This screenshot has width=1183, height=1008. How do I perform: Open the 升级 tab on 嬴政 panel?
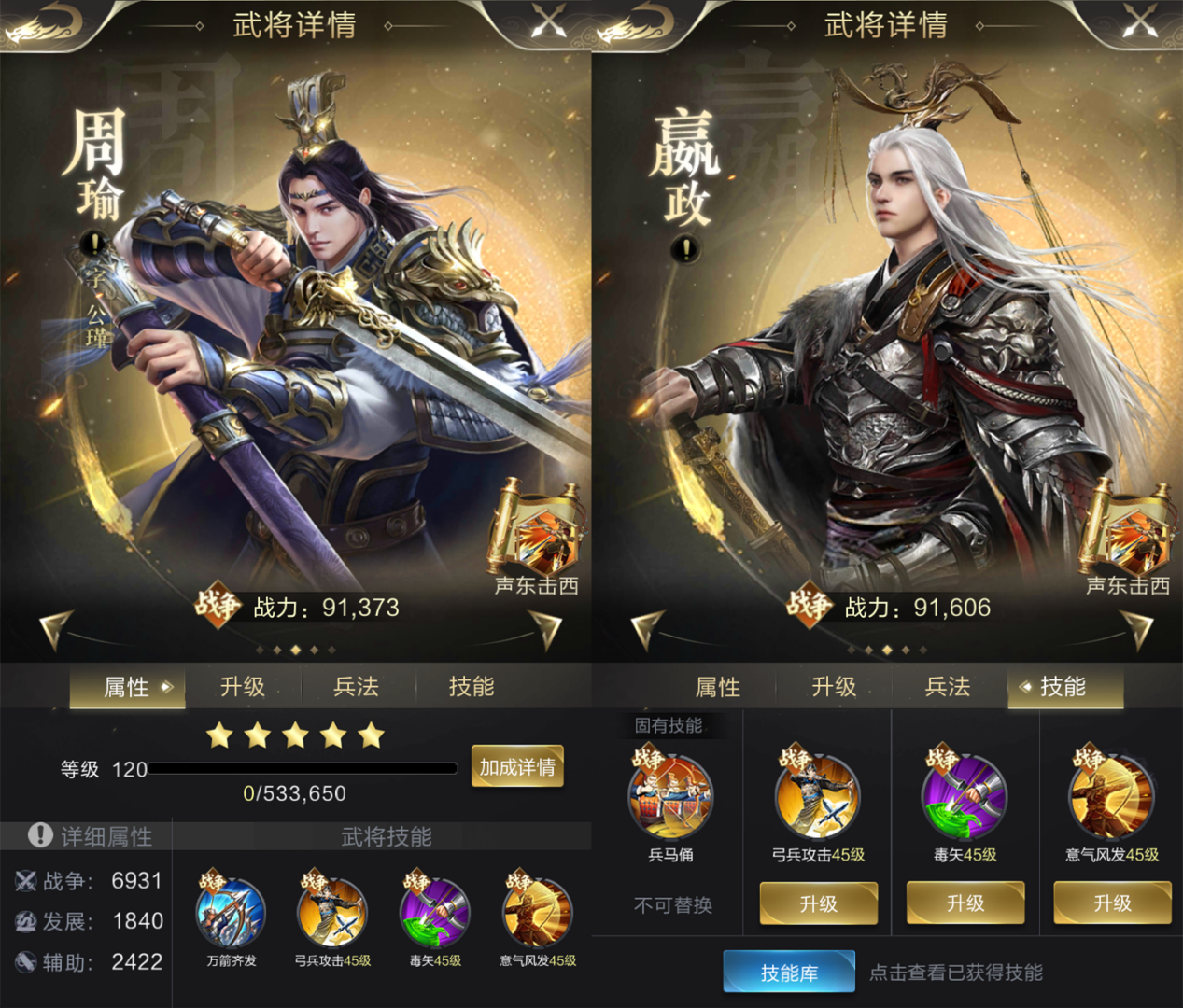tap(834, 687)
